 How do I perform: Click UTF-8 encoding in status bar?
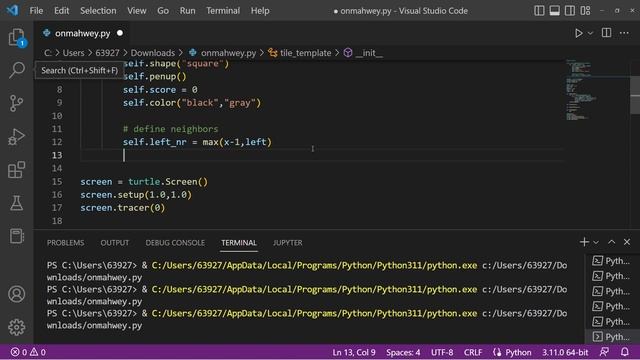point(442,352)
